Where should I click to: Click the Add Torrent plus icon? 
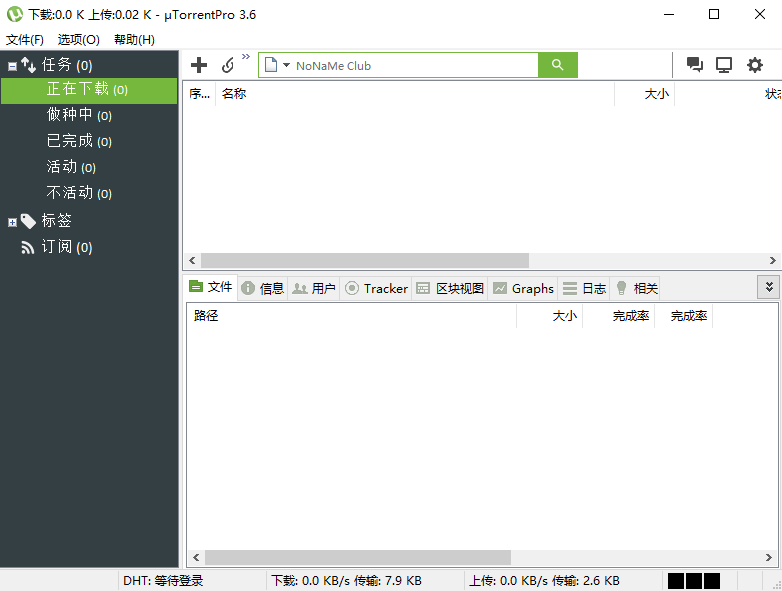pos(198,65)
